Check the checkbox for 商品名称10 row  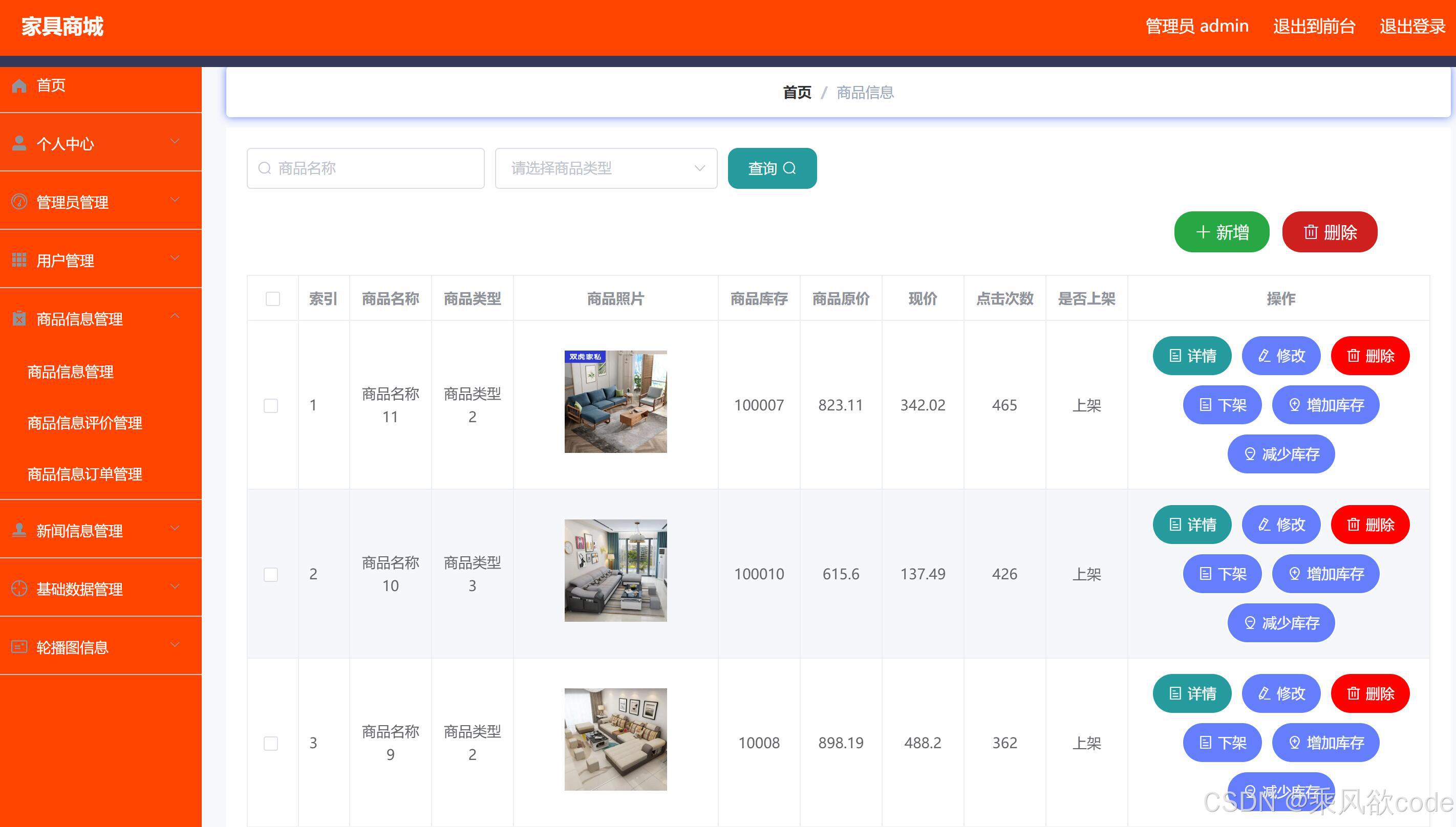click(x=270, y=574)
